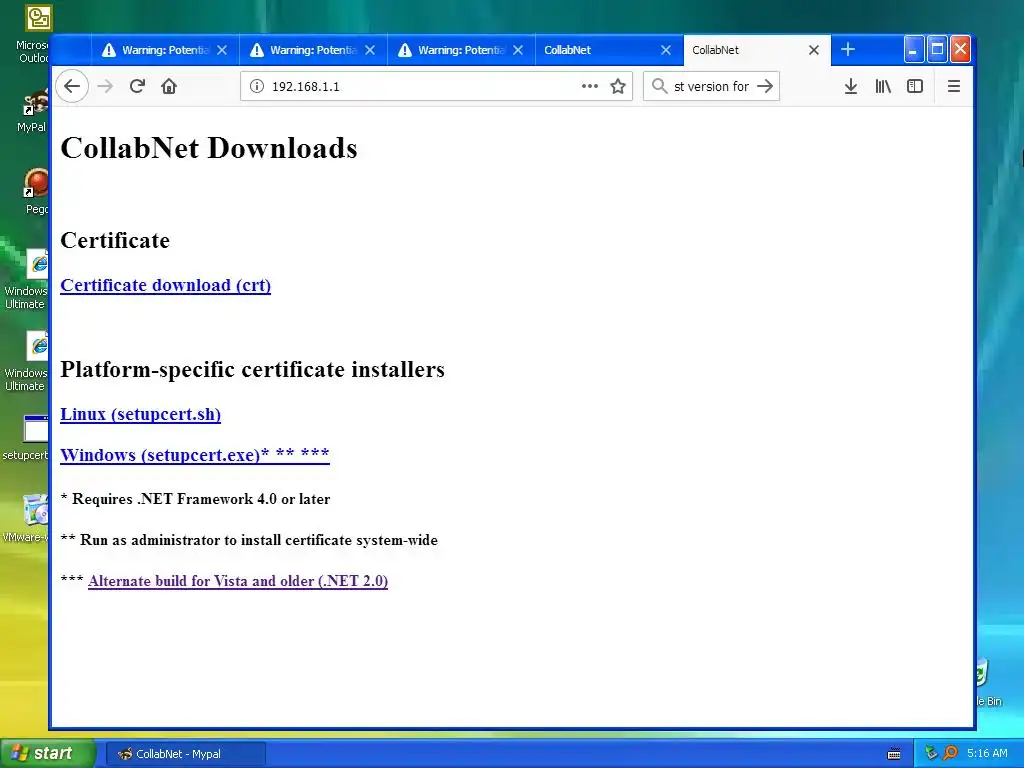The image size is (1024, 768).
Task: Switch to third Warning: Potential tab
Action: pos(461,50)
